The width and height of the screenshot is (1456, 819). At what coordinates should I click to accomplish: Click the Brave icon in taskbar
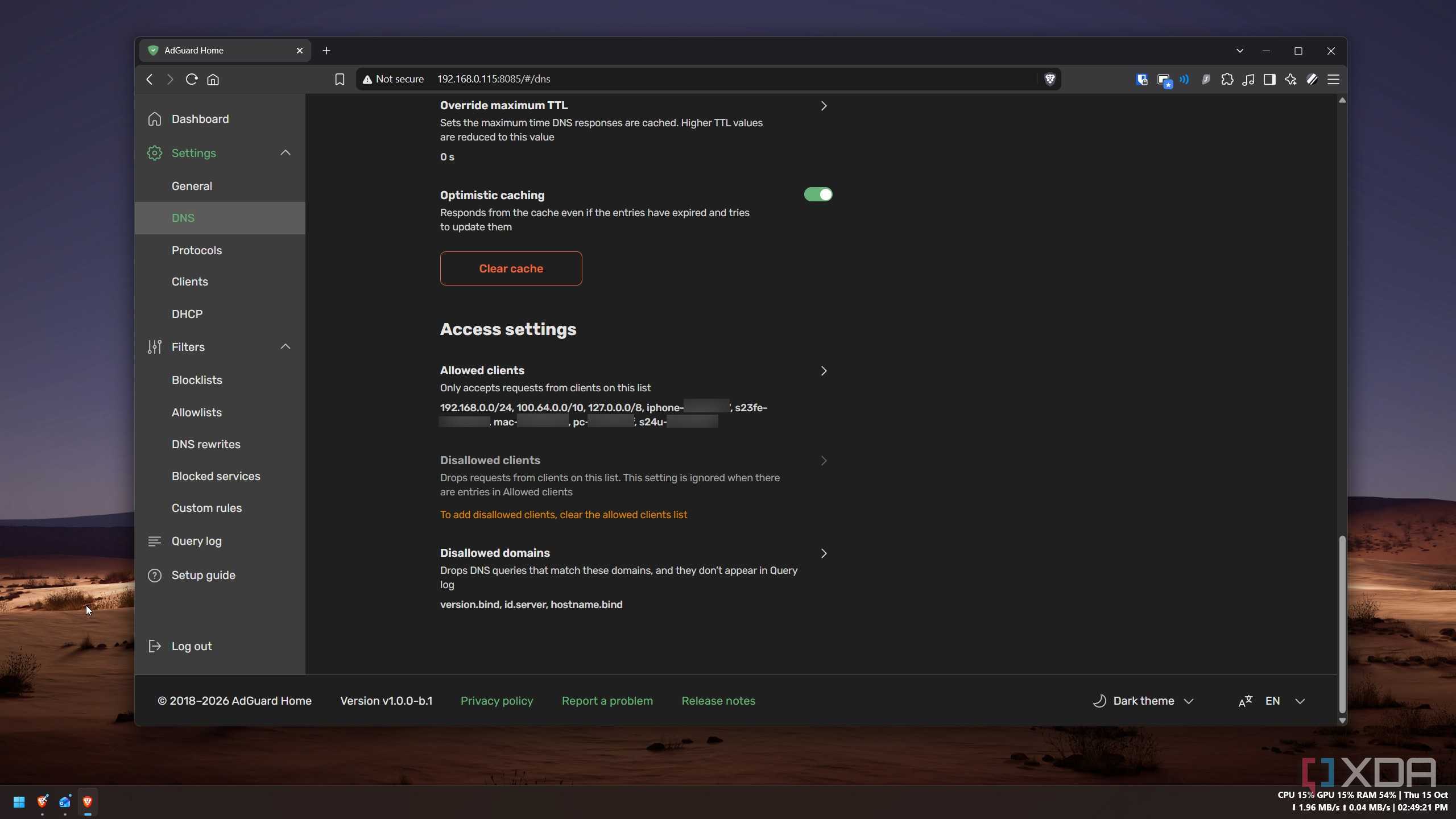(x=88, y=802)
